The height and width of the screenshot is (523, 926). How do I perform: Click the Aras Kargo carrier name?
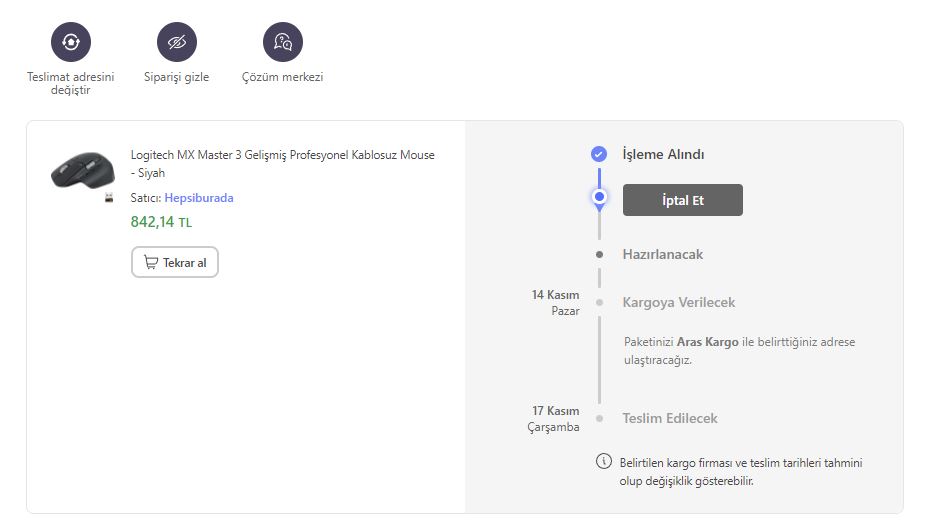click(x=707, y=342)
